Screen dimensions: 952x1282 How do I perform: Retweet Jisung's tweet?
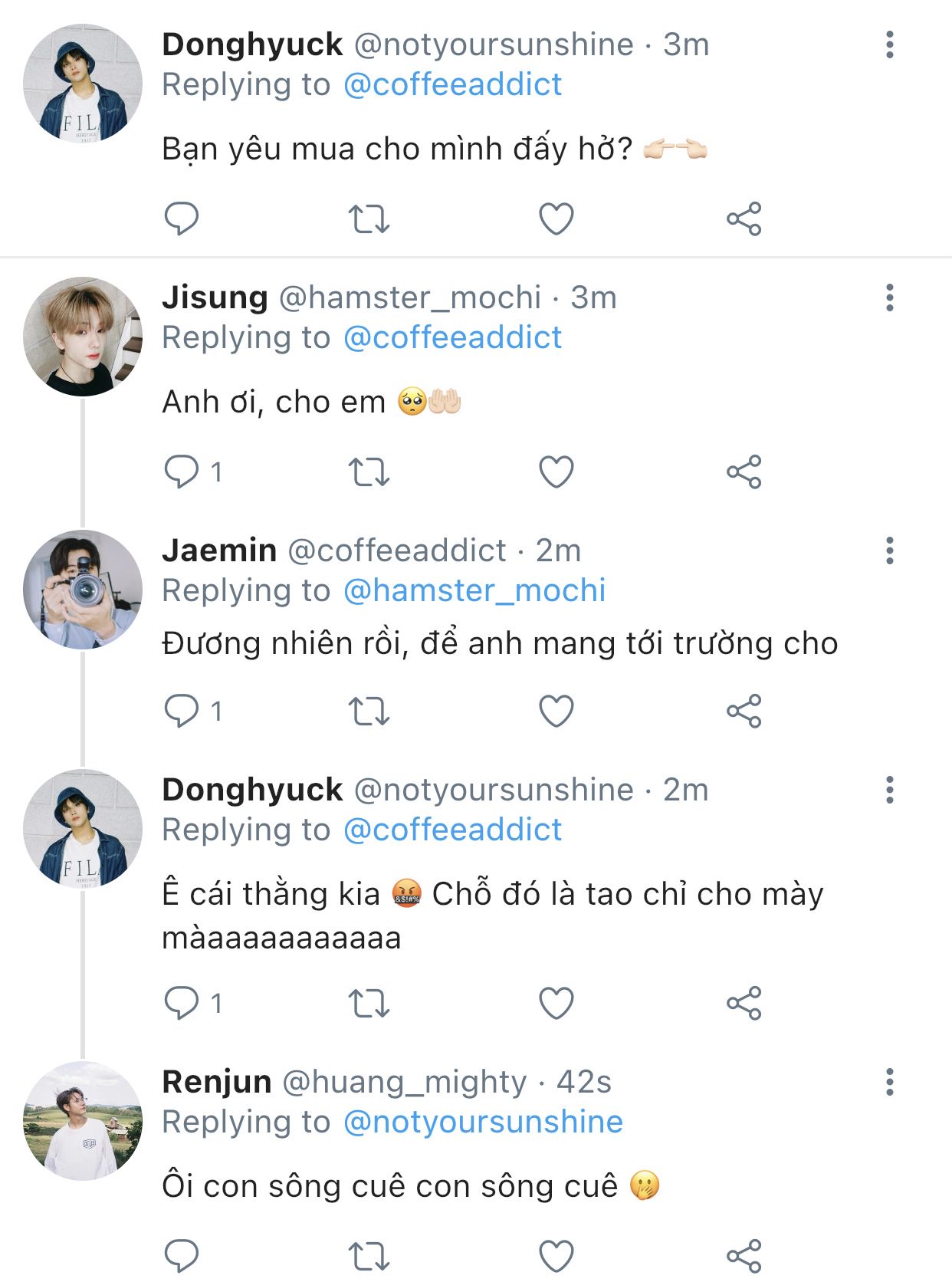pos(369,472)
